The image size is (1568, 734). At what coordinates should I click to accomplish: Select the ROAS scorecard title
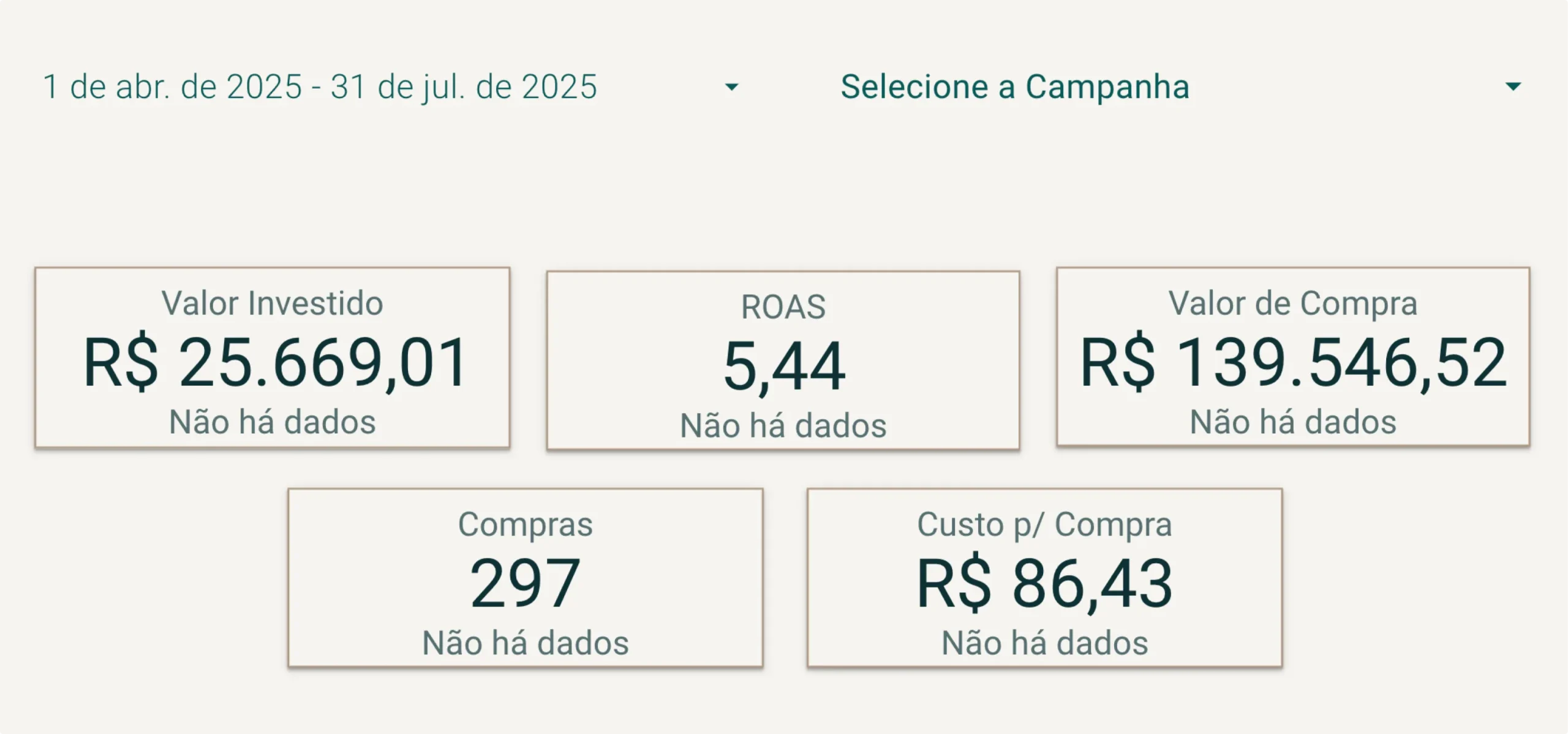tap(783, 307)
